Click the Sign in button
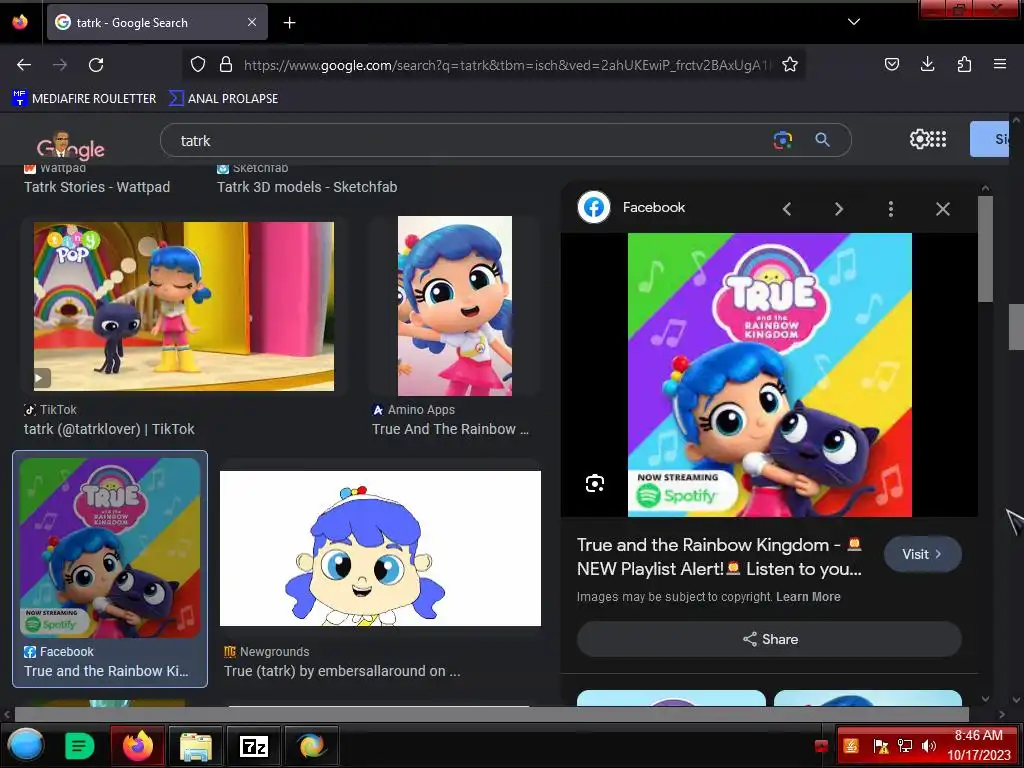This screenshot has height=768, width=1024. click(989, 139)
